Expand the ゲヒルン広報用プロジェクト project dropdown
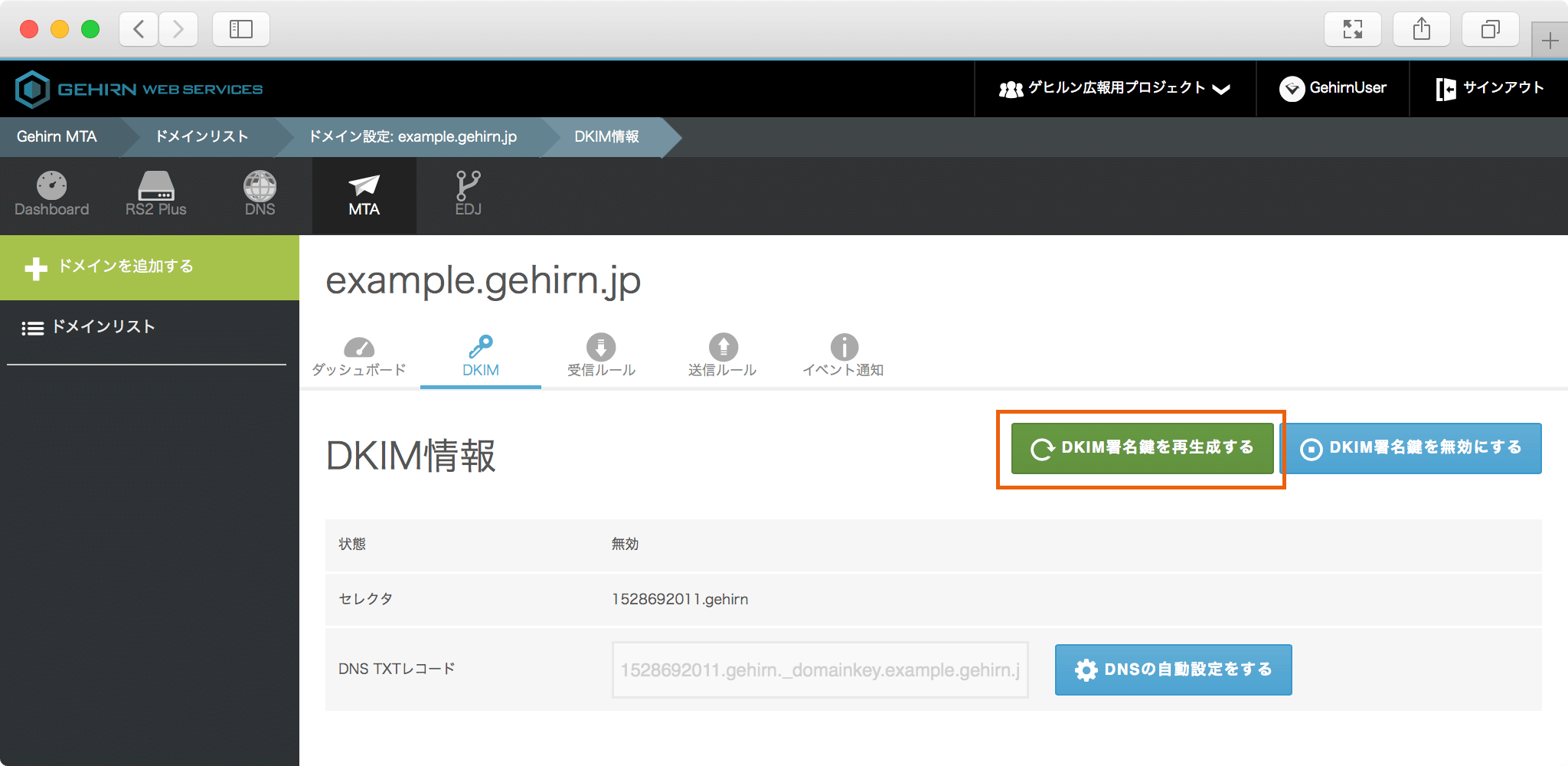Image resolution: width=1568 pixels, height=766 pixels. pos(1115,89)
